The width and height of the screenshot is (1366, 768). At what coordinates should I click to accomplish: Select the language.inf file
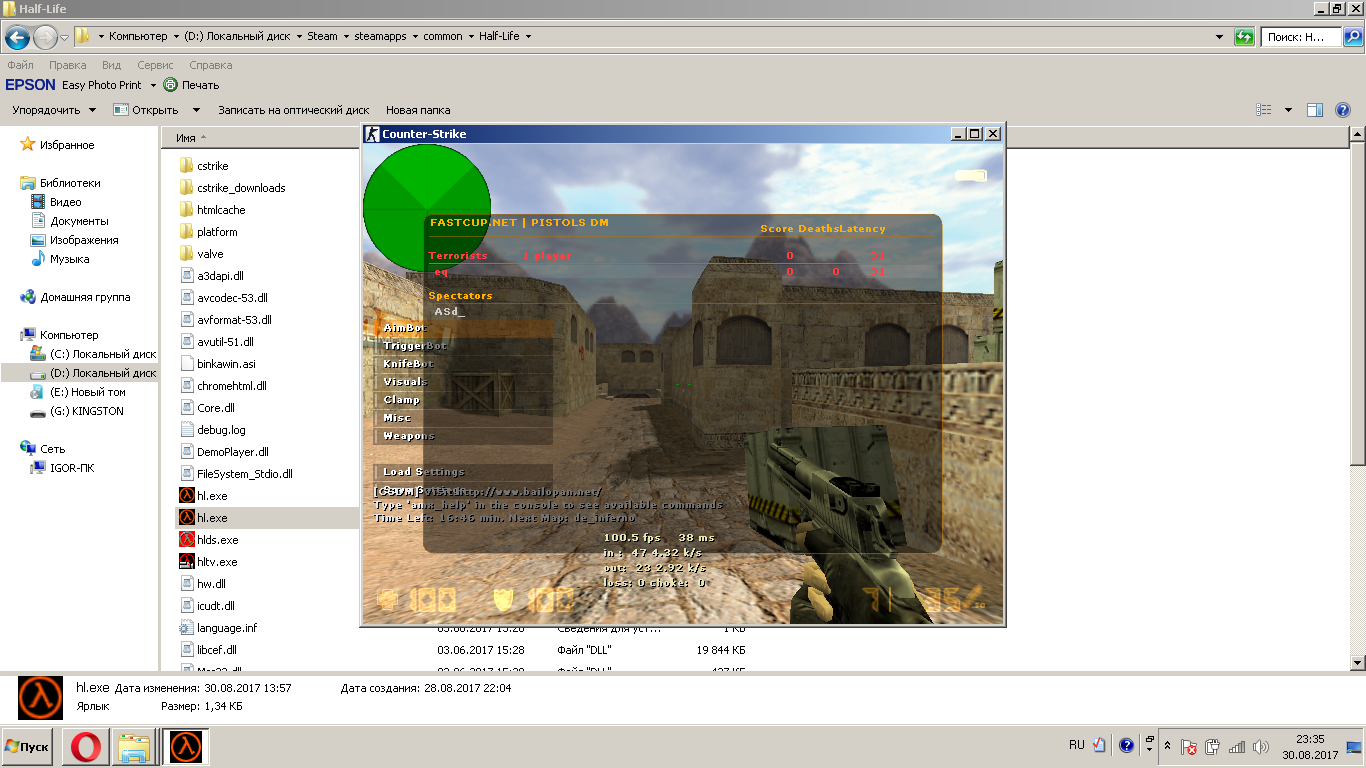point(227,628)
